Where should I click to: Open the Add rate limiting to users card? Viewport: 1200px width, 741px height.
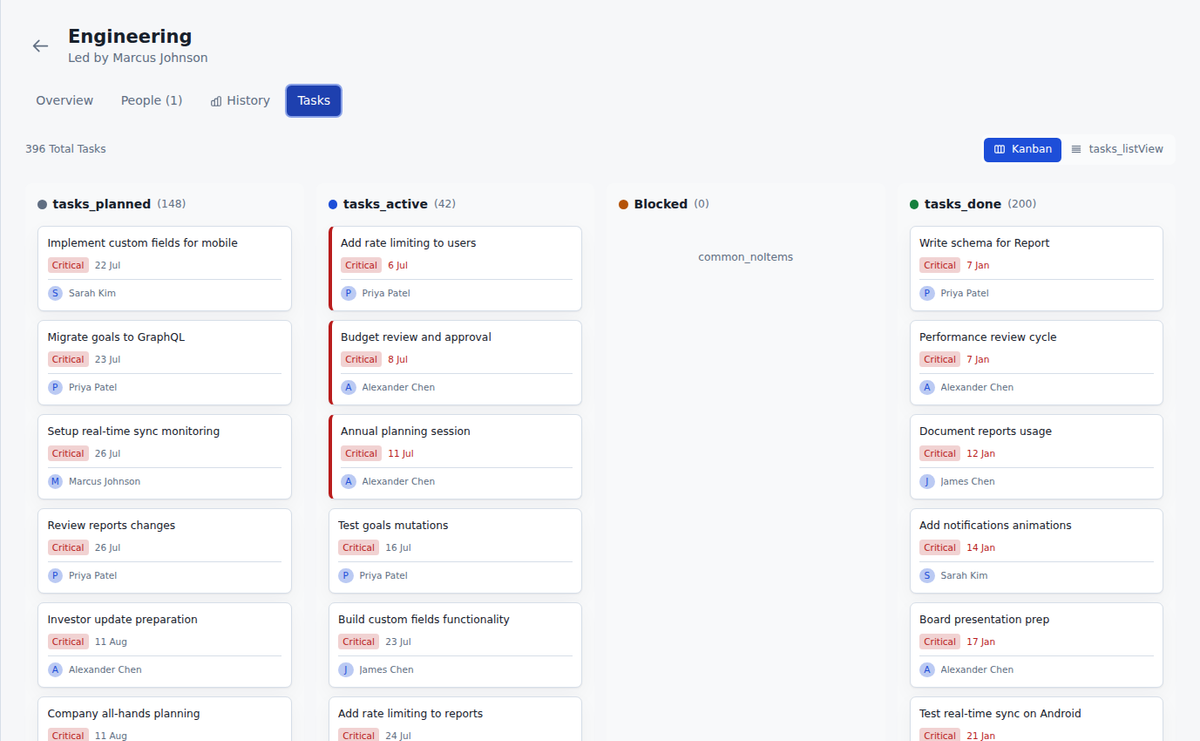point(455,269)
